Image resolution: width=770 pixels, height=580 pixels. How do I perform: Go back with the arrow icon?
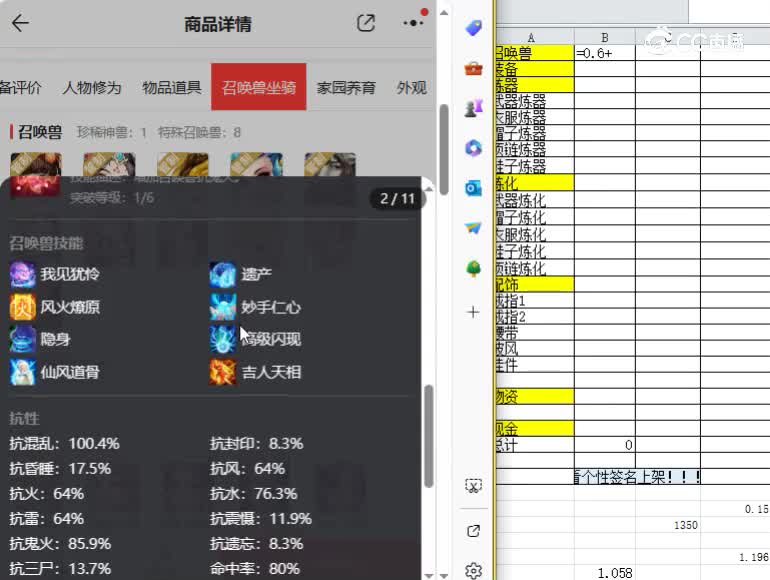[x=21, y=23]
